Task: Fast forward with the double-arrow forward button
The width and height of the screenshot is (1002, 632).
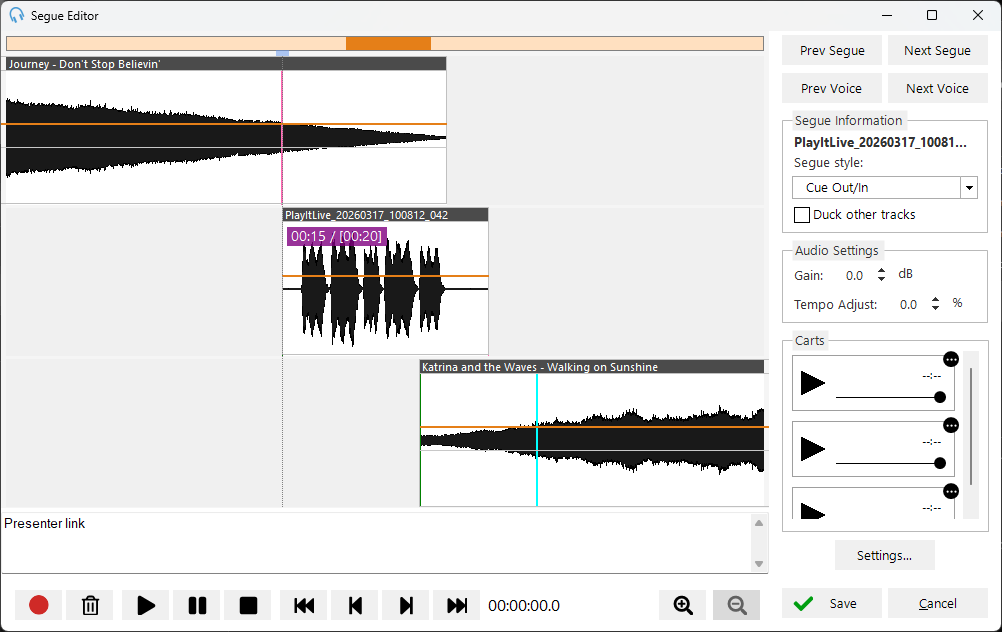Action: [x=457, y=605]
